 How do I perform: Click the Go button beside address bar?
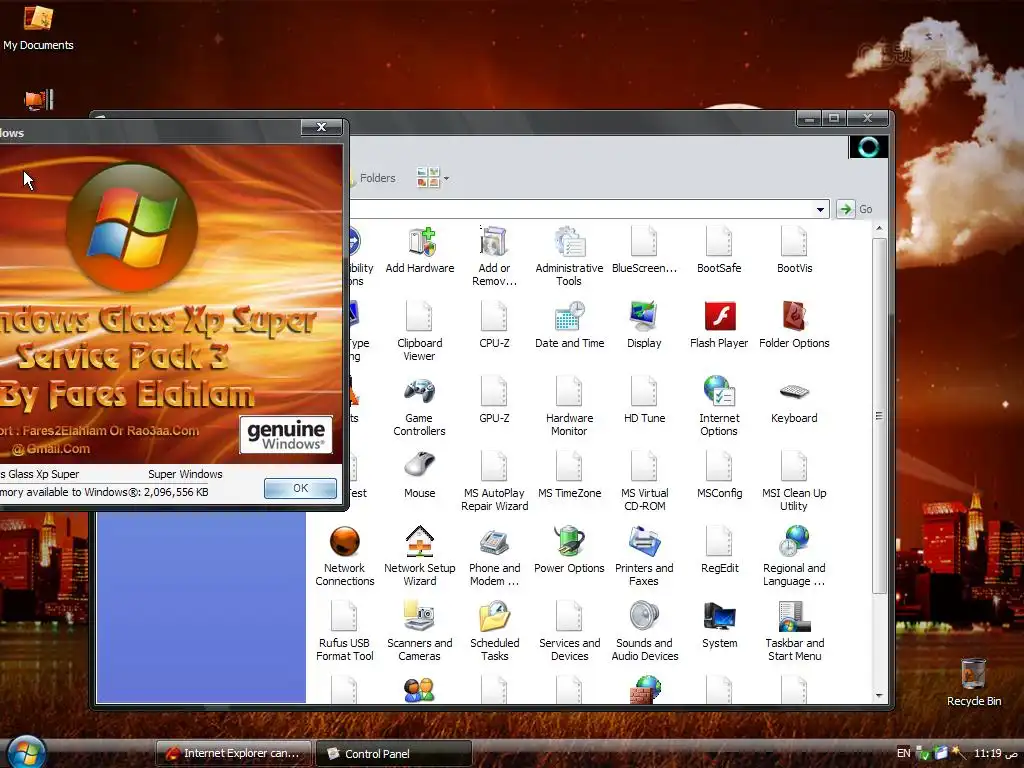pos(856,209)
